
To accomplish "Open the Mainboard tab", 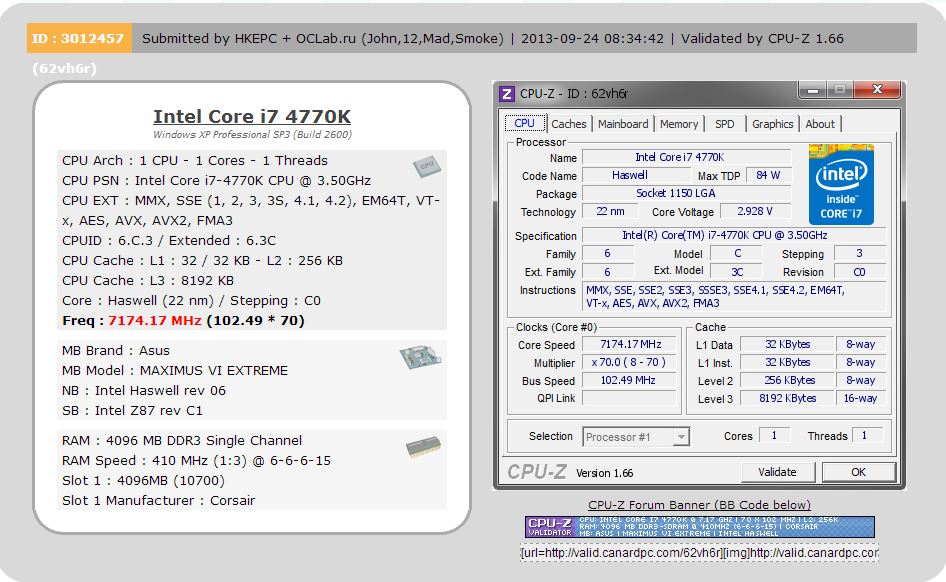I will coord(623,124).
